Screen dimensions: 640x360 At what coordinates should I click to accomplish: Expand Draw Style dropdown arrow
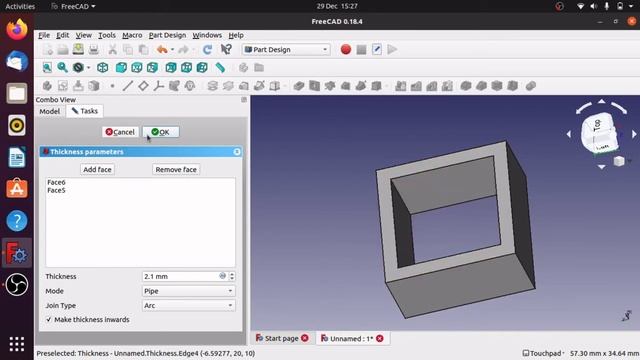[x=88, y=67]
